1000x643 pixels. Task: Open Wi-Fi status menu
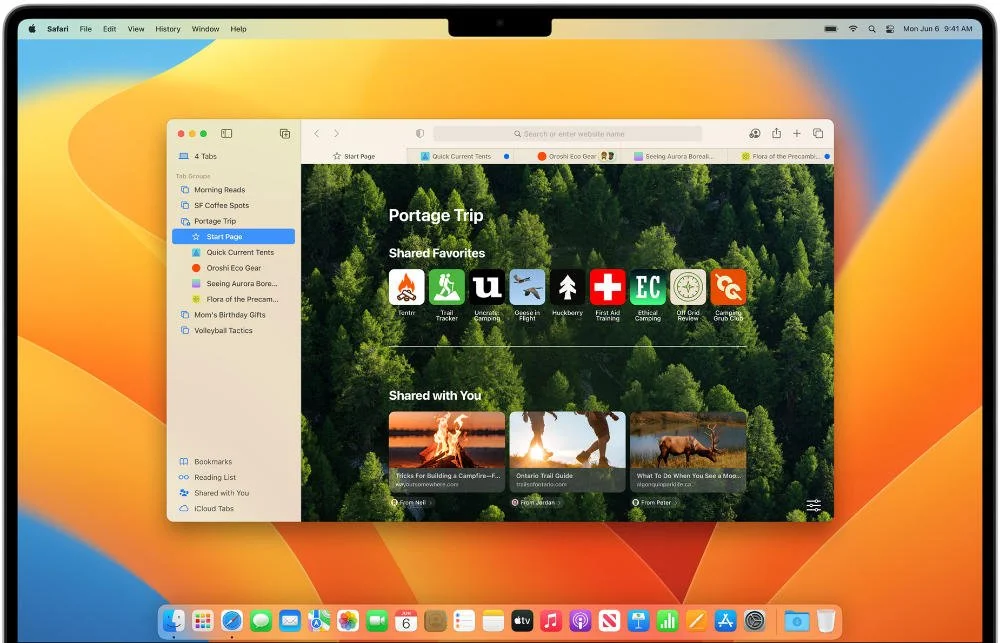click(x=853, y=29)
